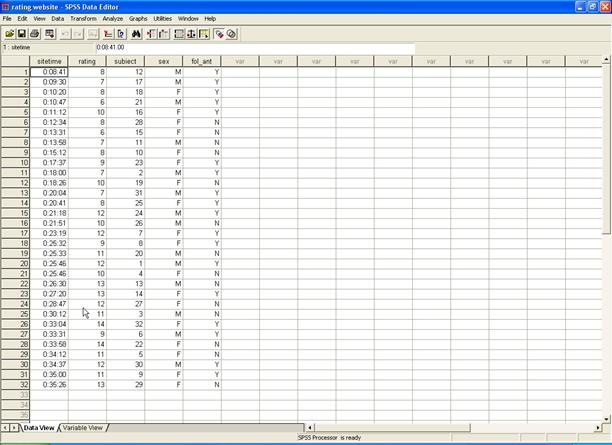Open the Dialog Recall toolbar button
The width and height of the screenshot is (612, 445).
click(49, 33)
